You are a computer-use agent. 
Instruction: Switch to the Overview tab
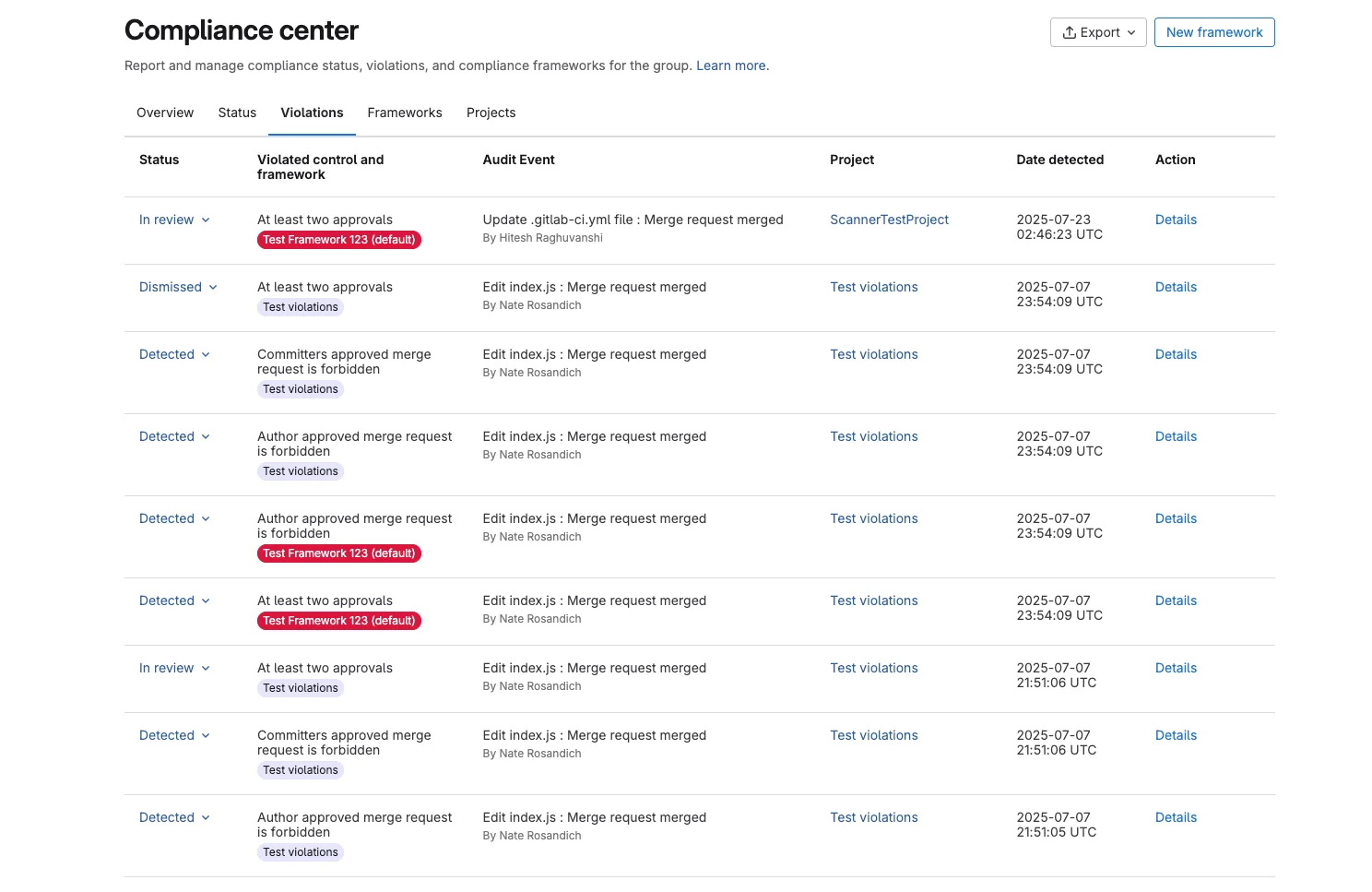coord(165,113)
